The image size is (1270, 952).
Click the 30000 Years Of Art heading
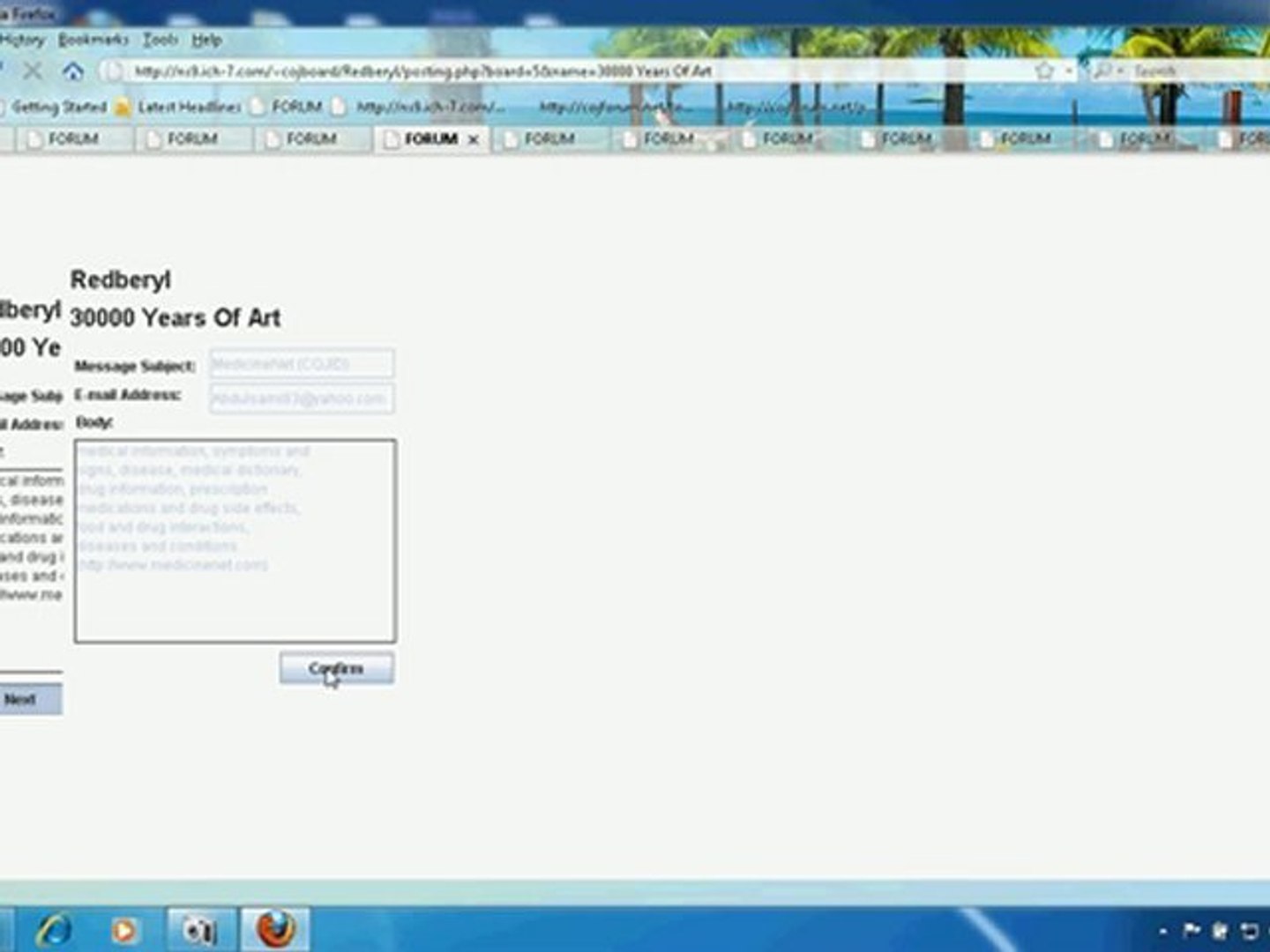pos(176,317)
